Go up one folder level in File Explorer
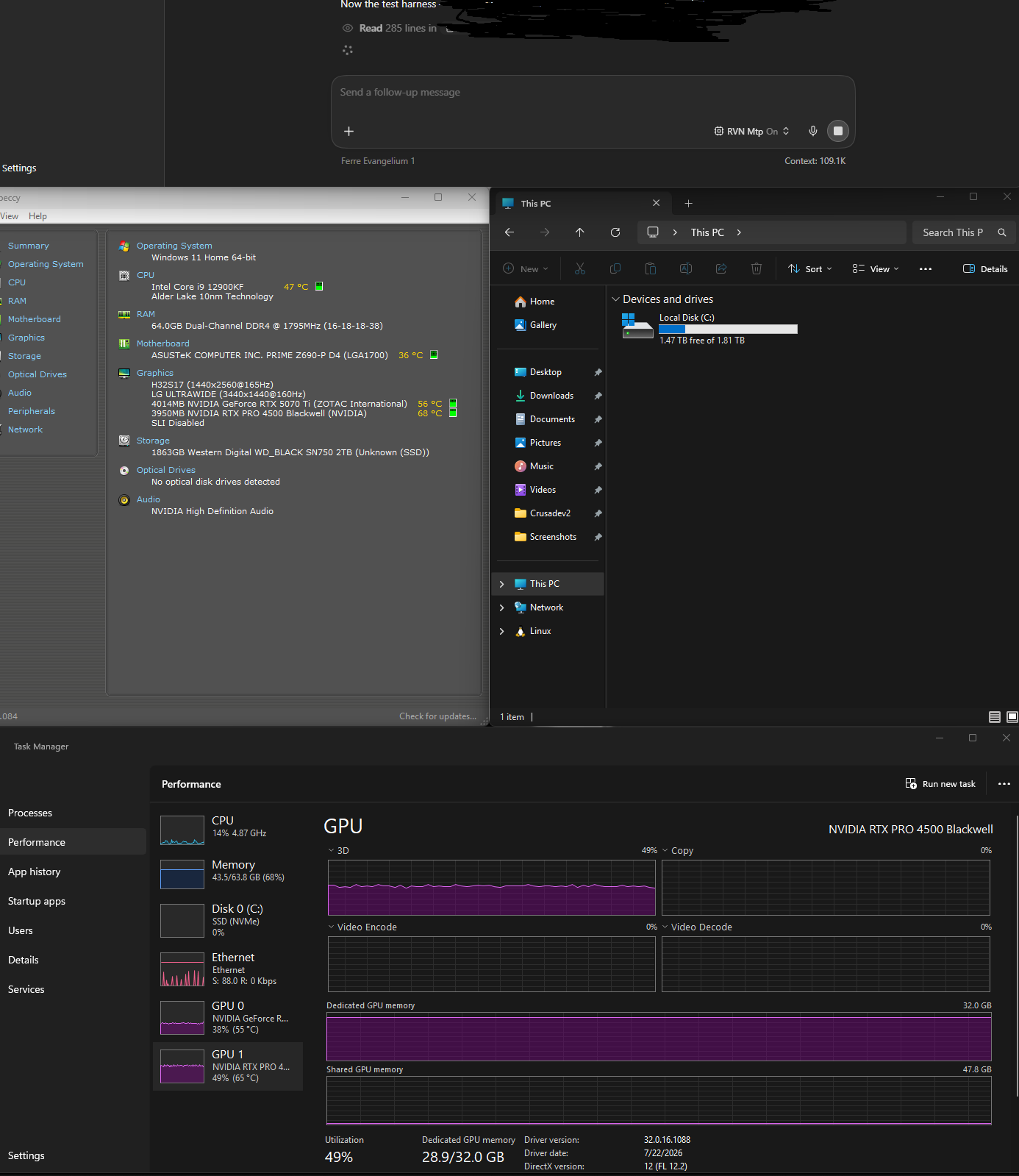The image size is (1019, 1176). coord(580,232)
